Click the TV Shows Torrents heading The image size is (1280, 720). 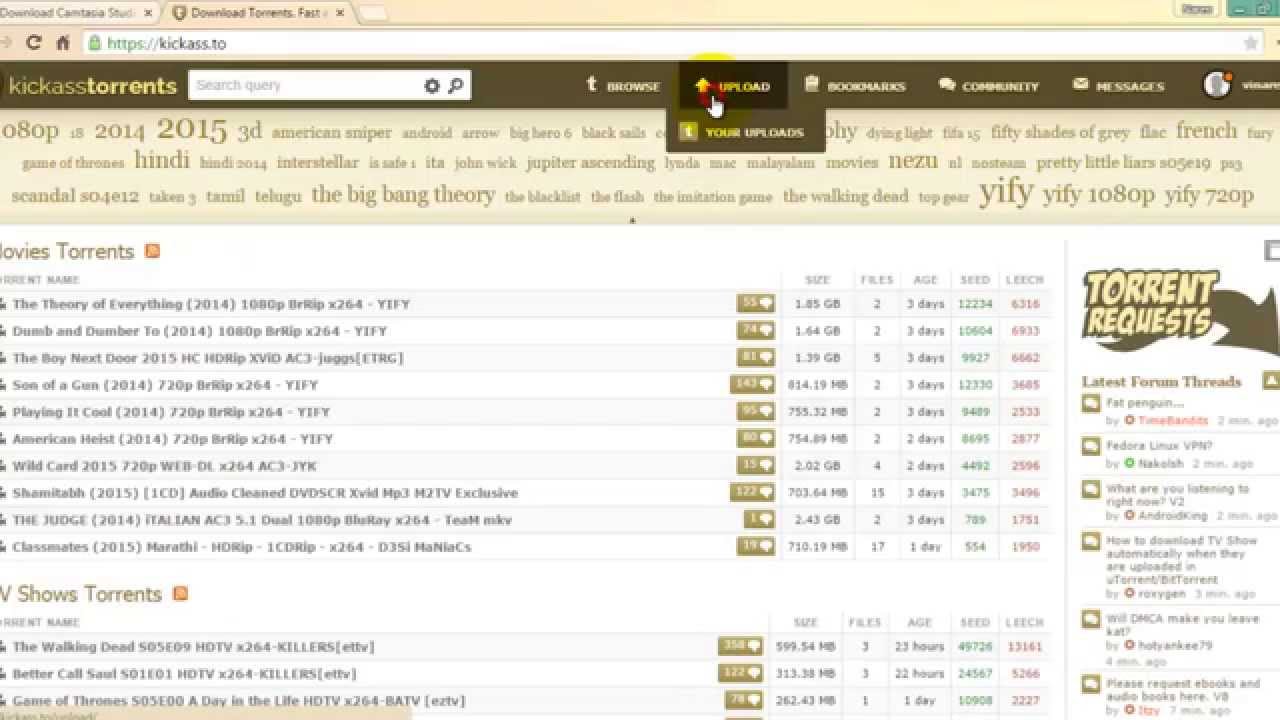pyautogui.click(x=81, y=593)
